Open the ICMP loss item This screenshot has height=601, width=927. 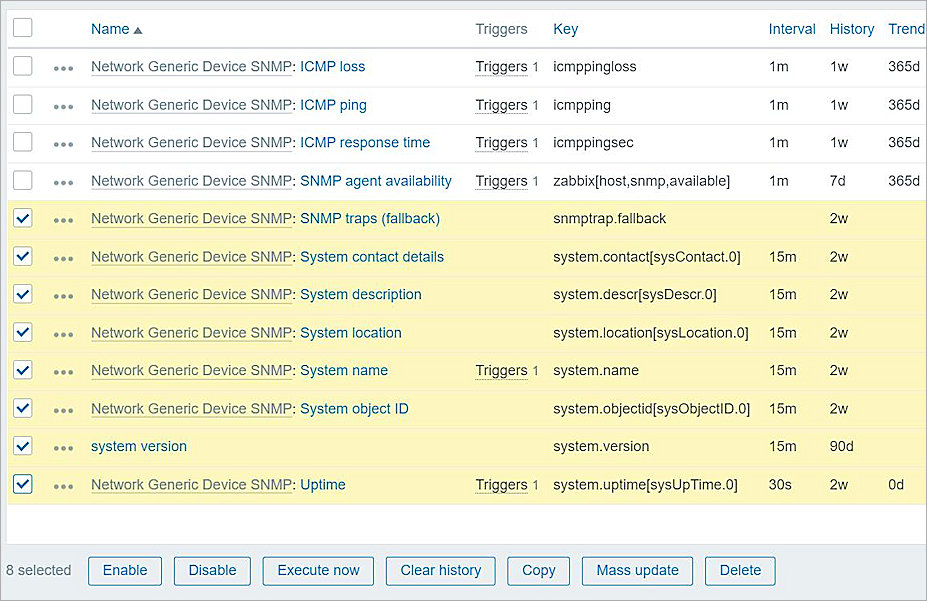coord(332,66)
